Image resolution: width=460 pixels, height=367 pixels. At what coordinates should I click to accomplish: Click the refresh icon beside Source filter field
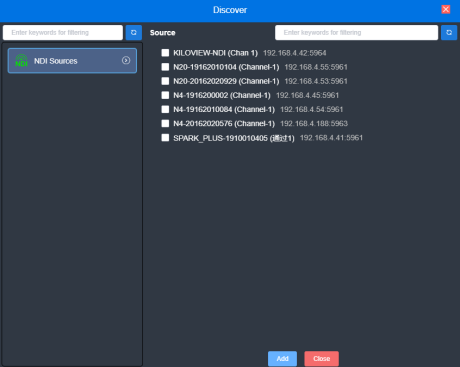tap(449, 33)
